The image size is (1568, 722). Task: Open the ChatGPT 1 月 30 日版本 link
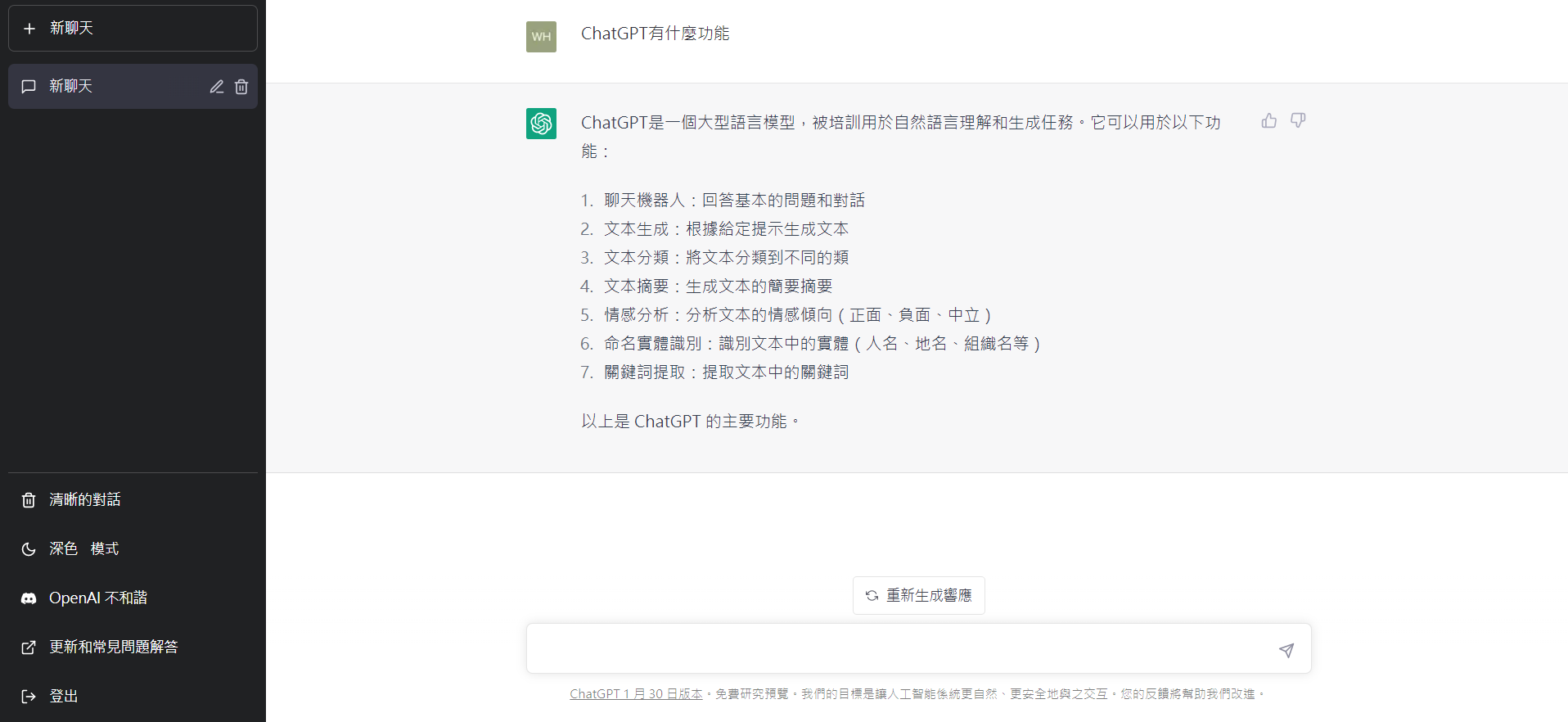click(x=636, y=694)
